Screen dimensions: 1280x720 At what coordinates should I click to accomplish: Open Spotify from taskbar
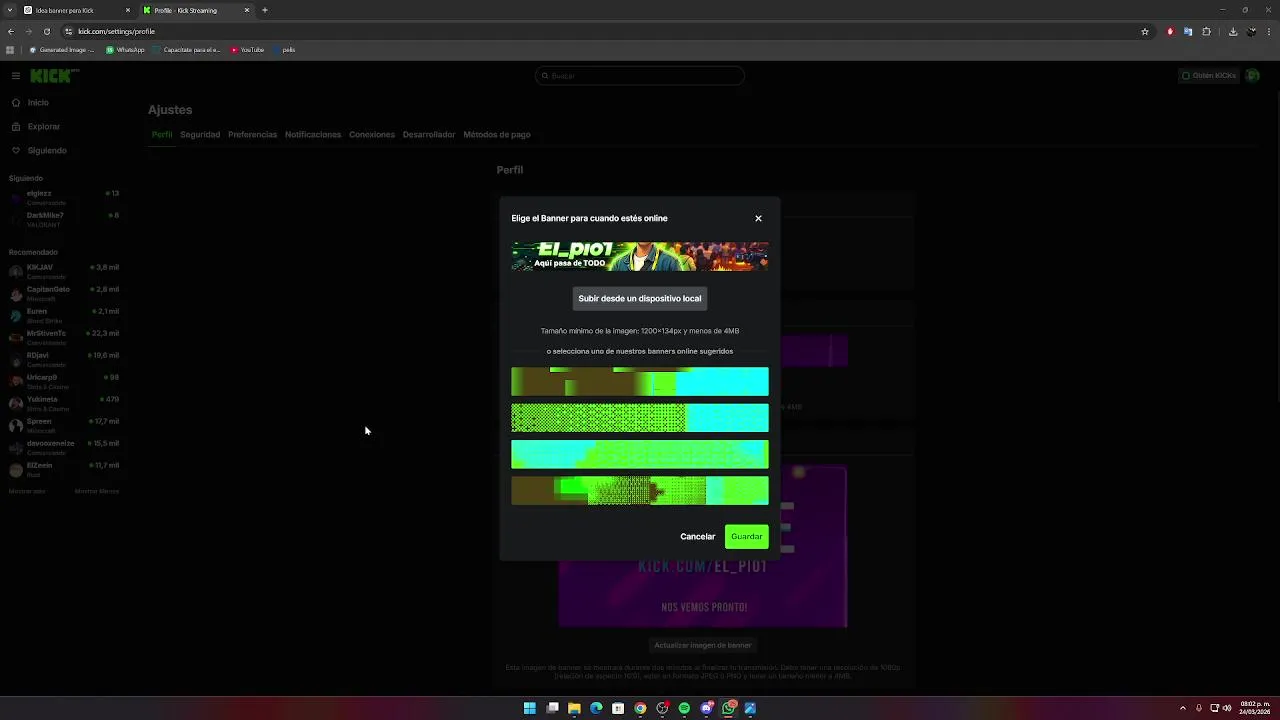[x=684, y=708]
